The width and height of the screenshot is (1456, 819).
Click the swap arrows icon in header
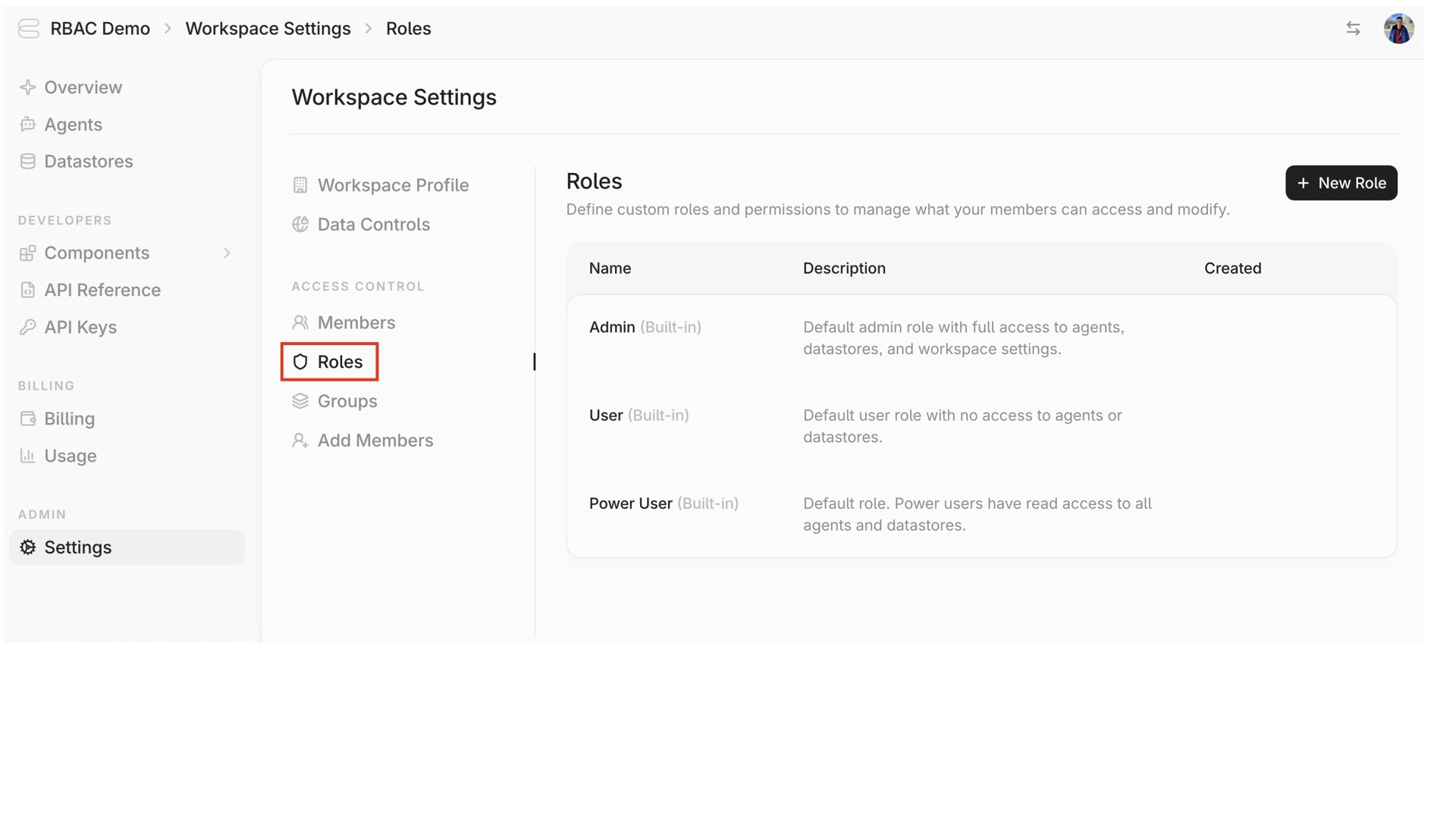[x=1353, y=29]
